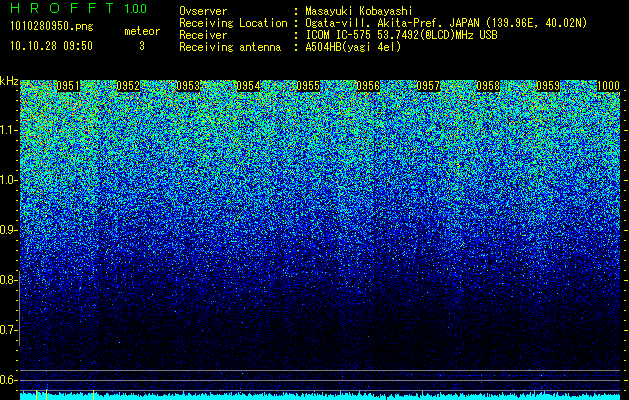Click the date stamp 10.10.28 09:50
Viewport: 629px width, 400px height.
[51, 46]
